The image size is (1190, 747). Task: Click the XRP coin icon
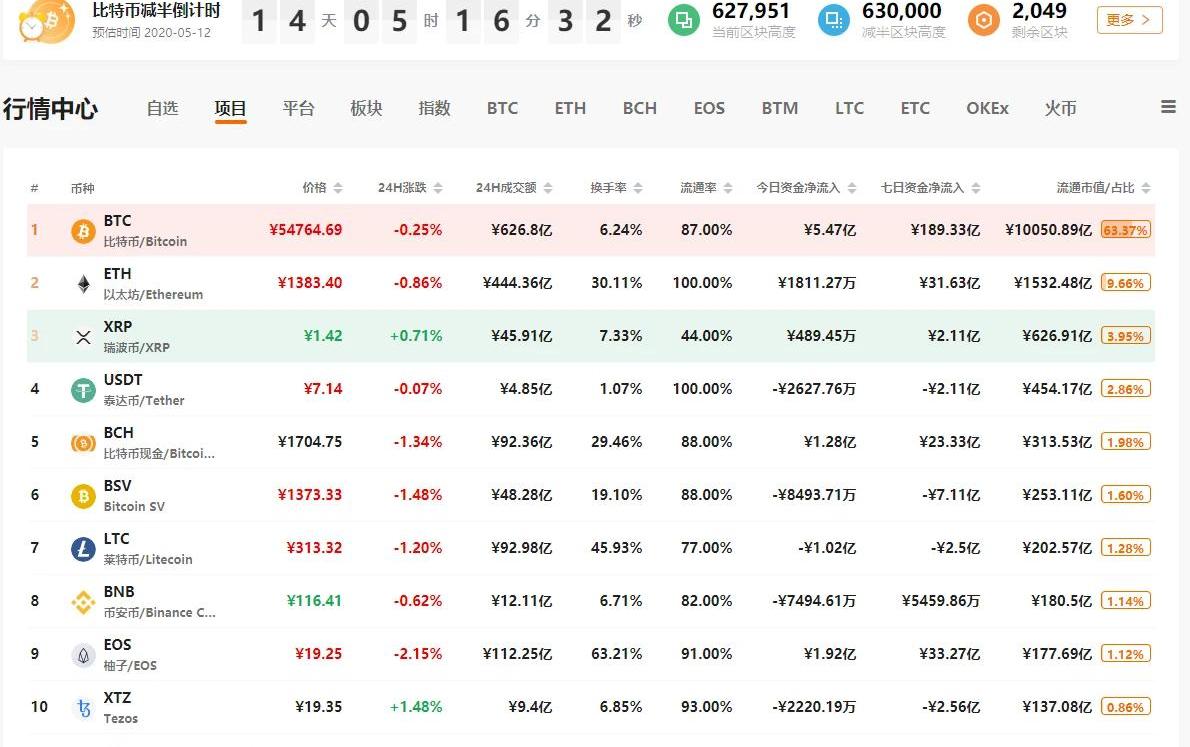pyautogui.click(x=83, y=337)
